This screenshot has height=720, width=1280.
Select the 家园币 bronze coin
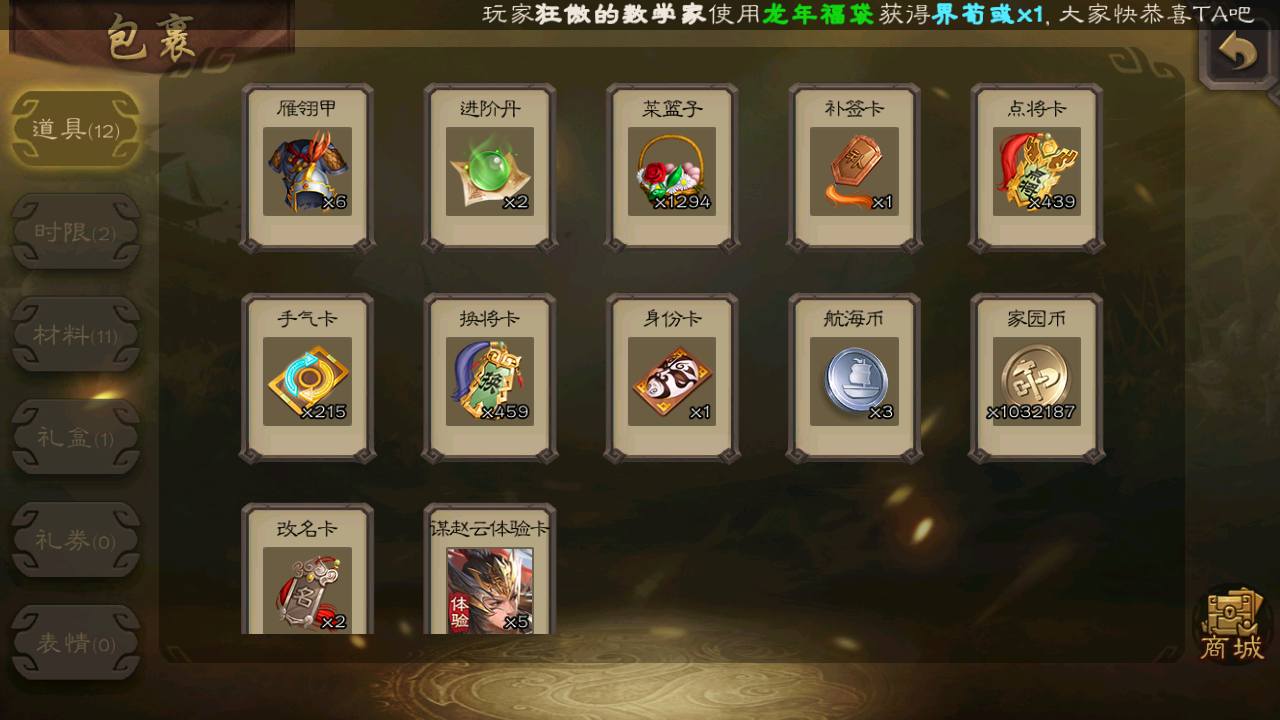pos(1036,381)
